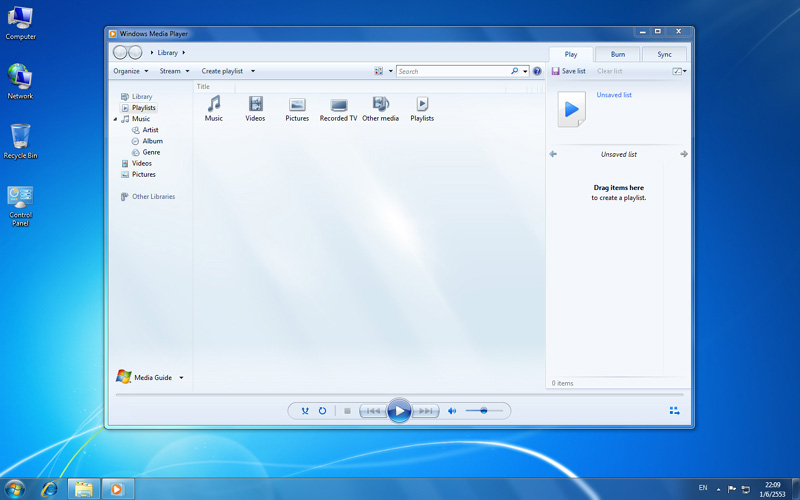Image resolution: width=800 pixels, height=500 pixels.
Task: Click the volume slider
Action: pos(484,411)
